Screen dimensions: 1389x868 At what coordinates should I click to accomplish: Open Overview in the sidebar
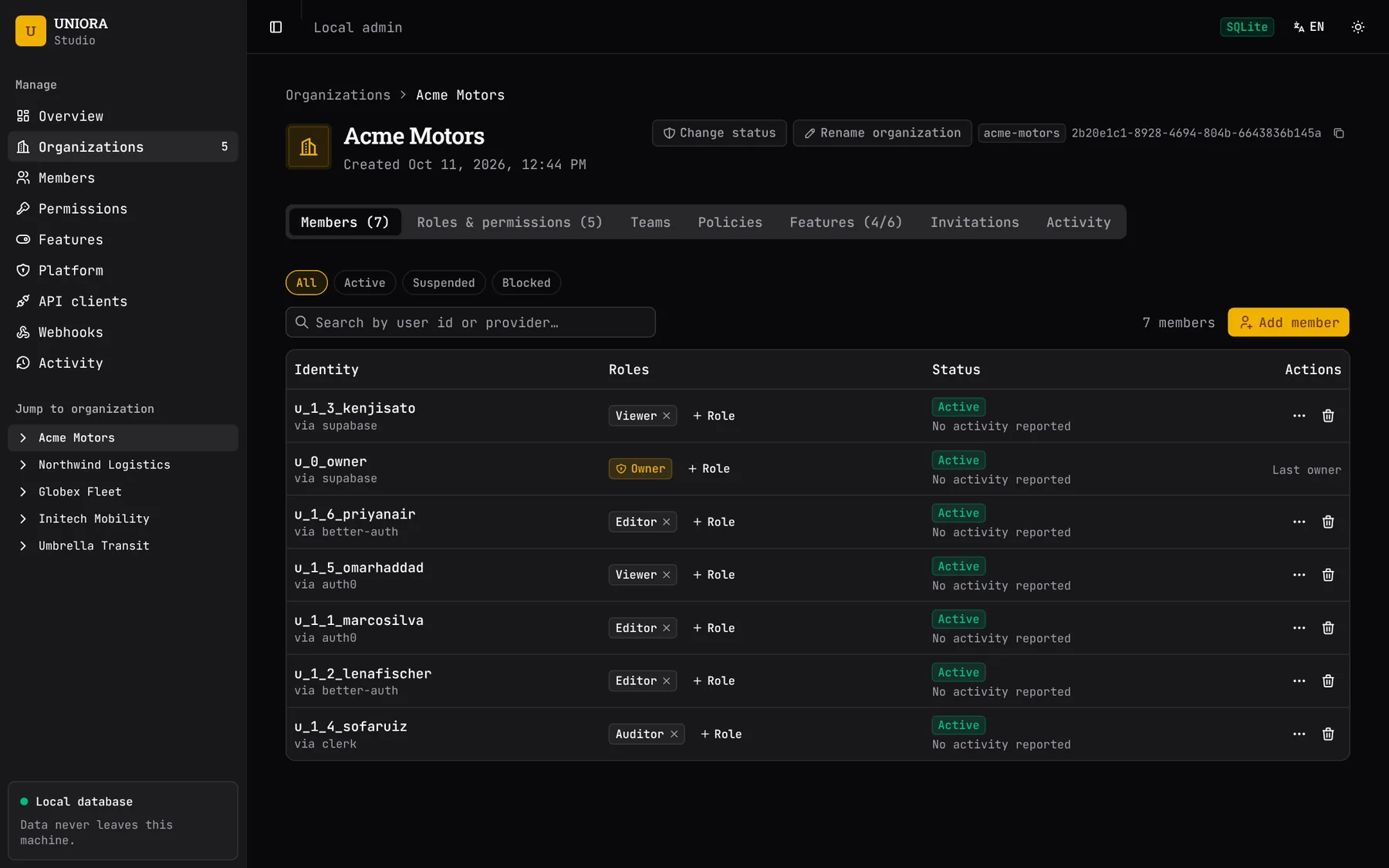pyautogui.click(x=123, y=116)
